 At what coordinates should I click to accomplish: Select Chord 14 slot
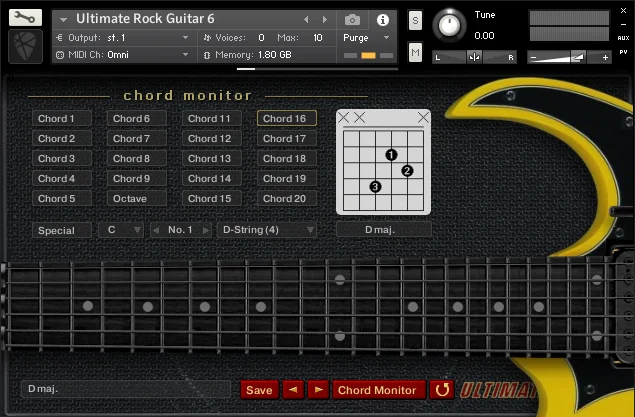(x=212, y=179)
